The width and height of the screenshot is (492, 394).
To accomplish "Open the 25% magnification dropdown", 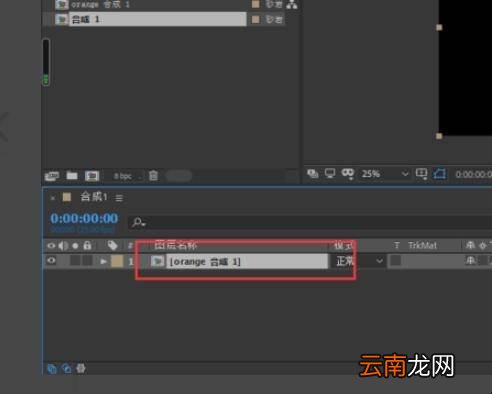I will pyautogui.click(x=385, y=174).
